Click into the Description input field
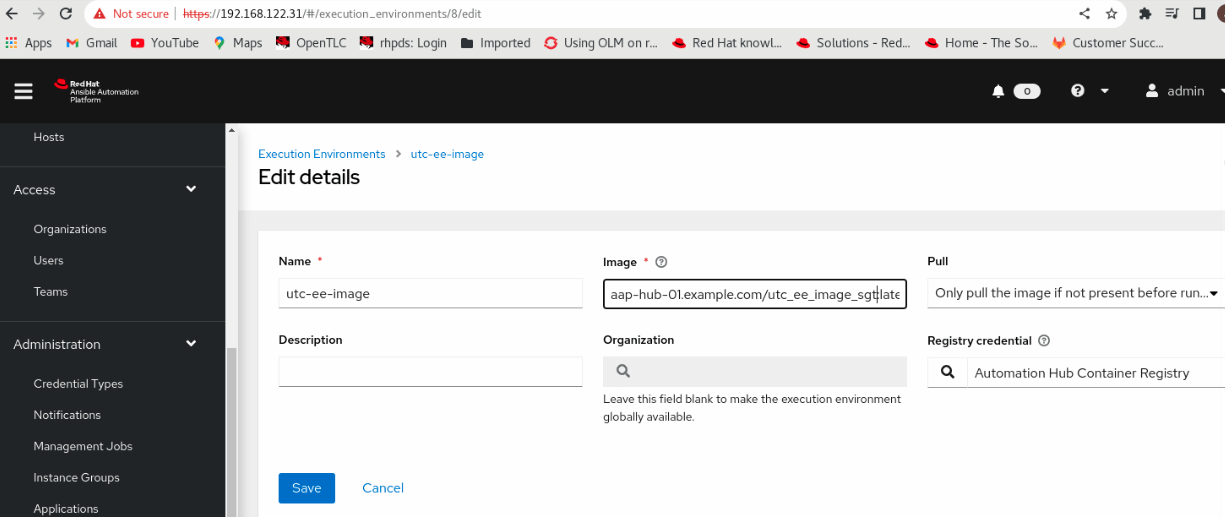The image size is (1225, 517). pos(430,372)
